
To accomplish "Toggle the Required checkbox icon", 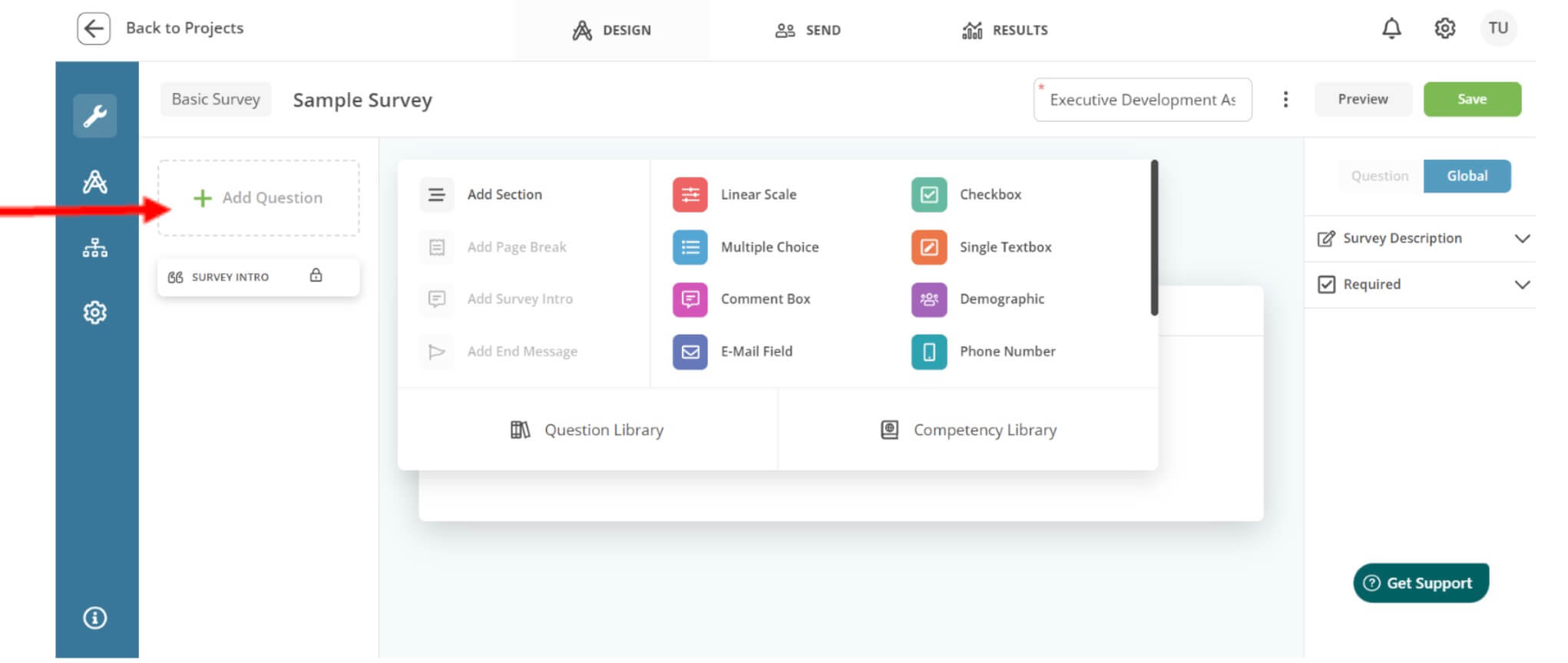I will pos(1326,285).
